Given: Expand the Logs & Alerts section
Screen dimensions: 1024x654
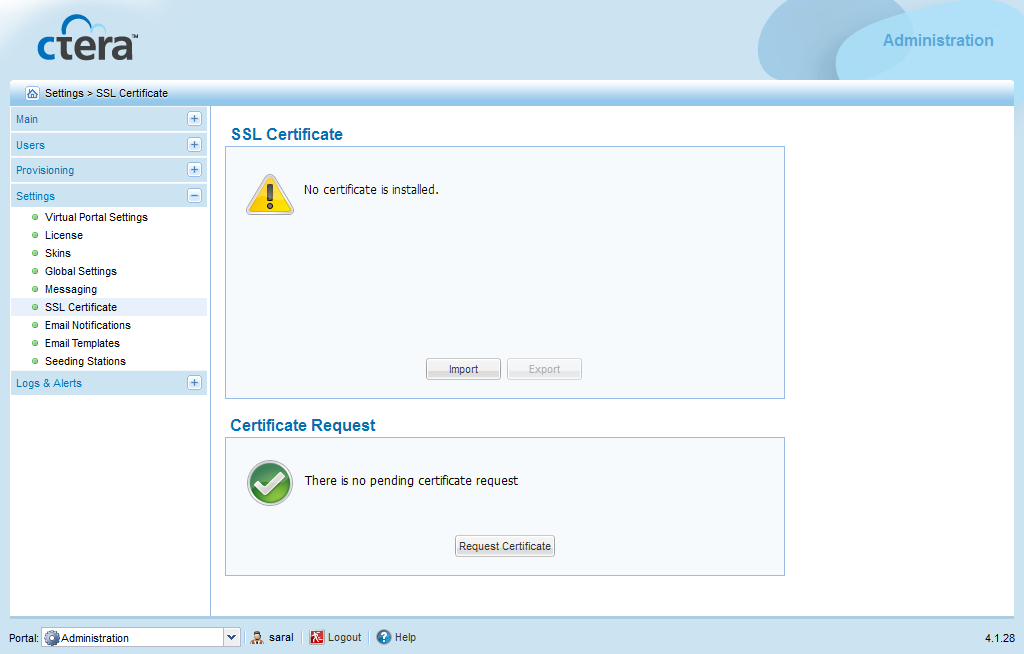Looking at the screenshot, I should (194, 383).
